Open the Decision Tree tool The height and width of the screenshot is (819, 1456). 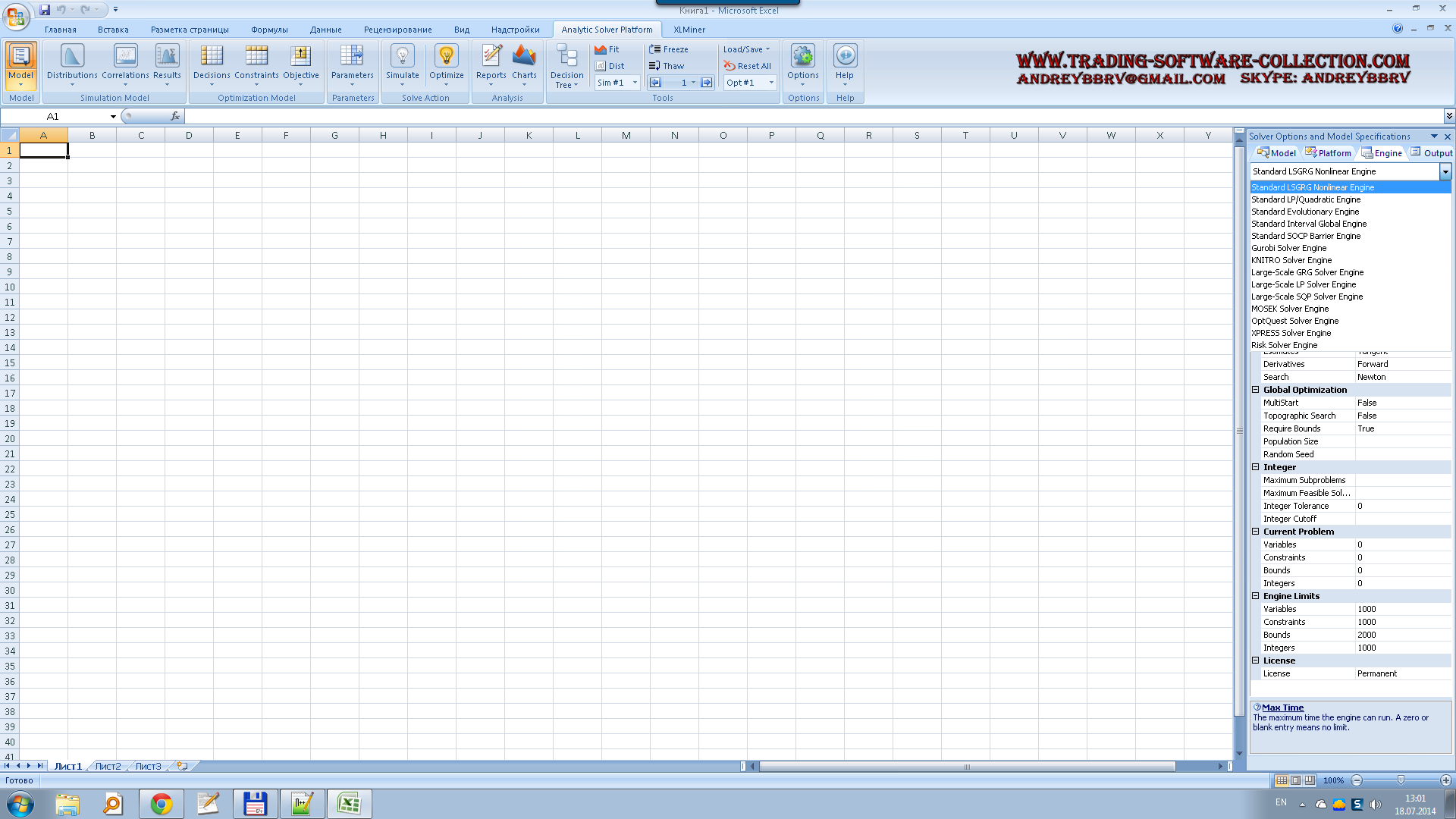point(566,66)
